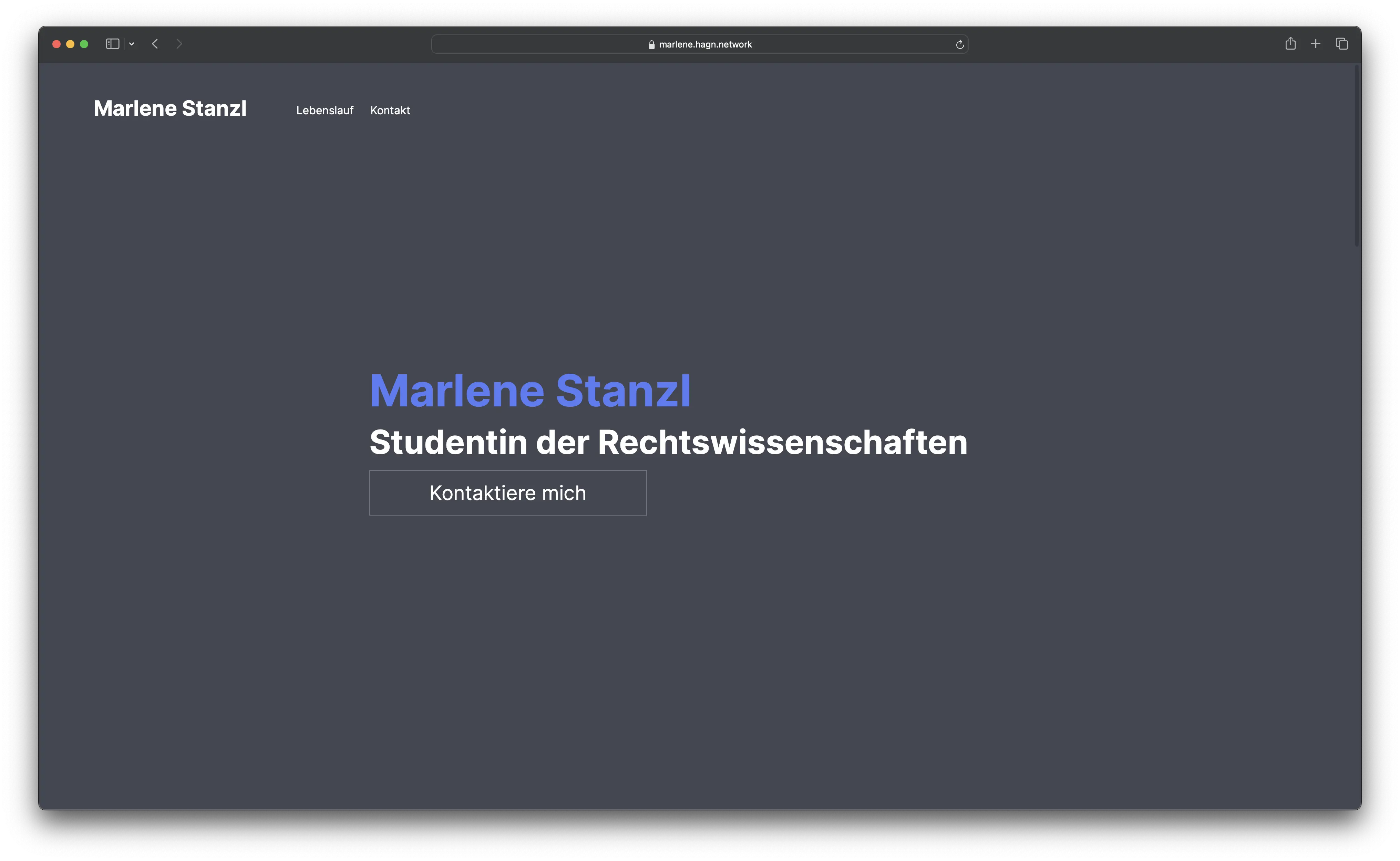
Task: Minimize the window with the yellow button
Action: 70,44
